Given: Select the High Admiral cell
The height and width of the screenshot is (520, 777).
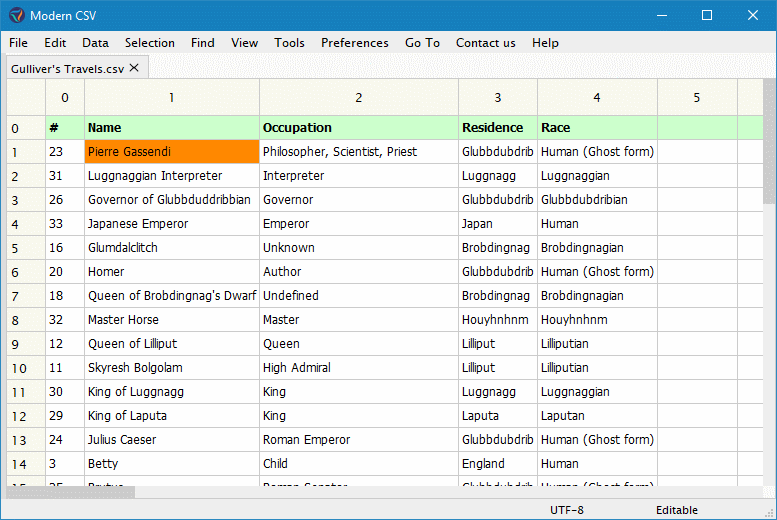Looking at the screenshot, I should pos(358,368).
